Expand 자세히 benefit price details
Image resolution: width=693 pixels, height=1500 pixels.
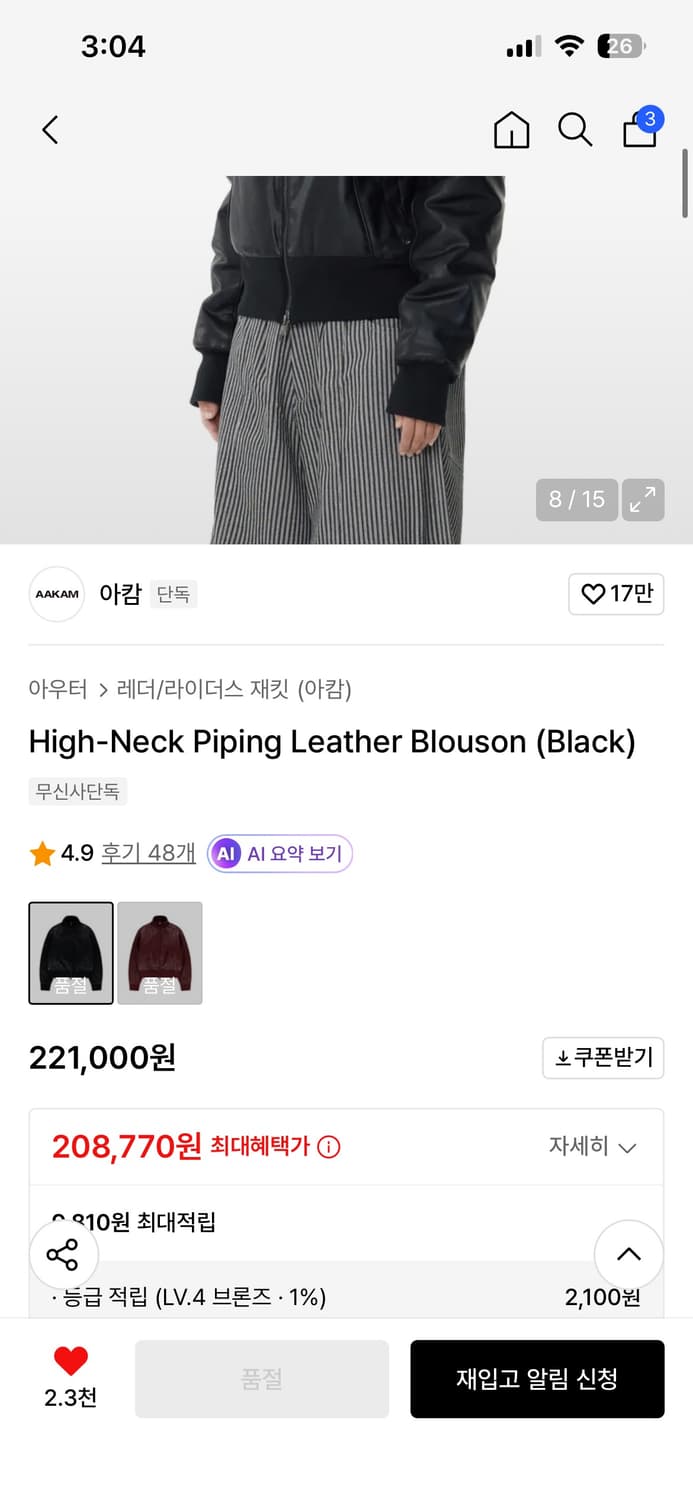(x=592, y=1146)
